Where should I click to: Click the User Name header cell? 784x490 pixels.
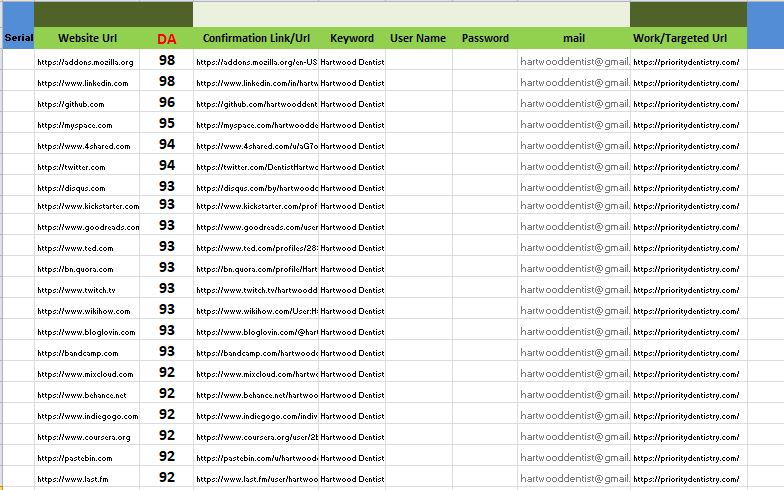[418, 38]
